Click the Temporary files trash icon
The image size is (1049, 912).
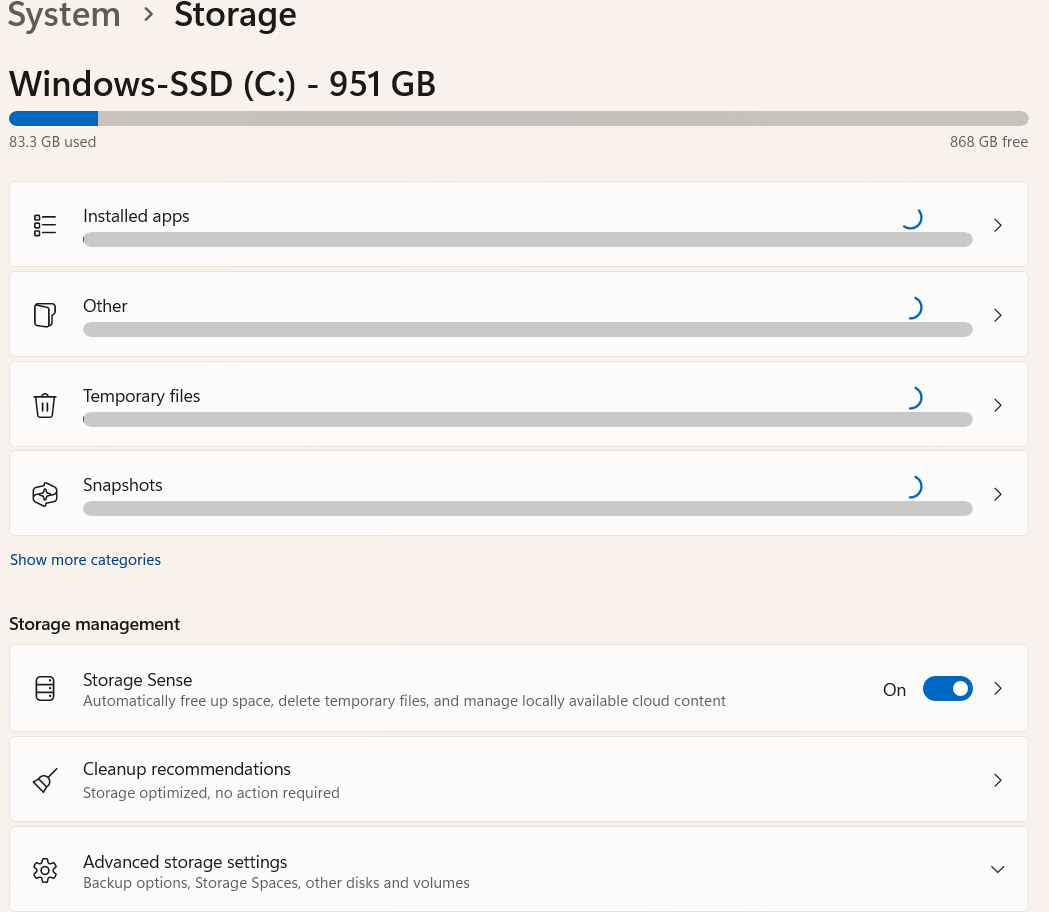point(45,405)
